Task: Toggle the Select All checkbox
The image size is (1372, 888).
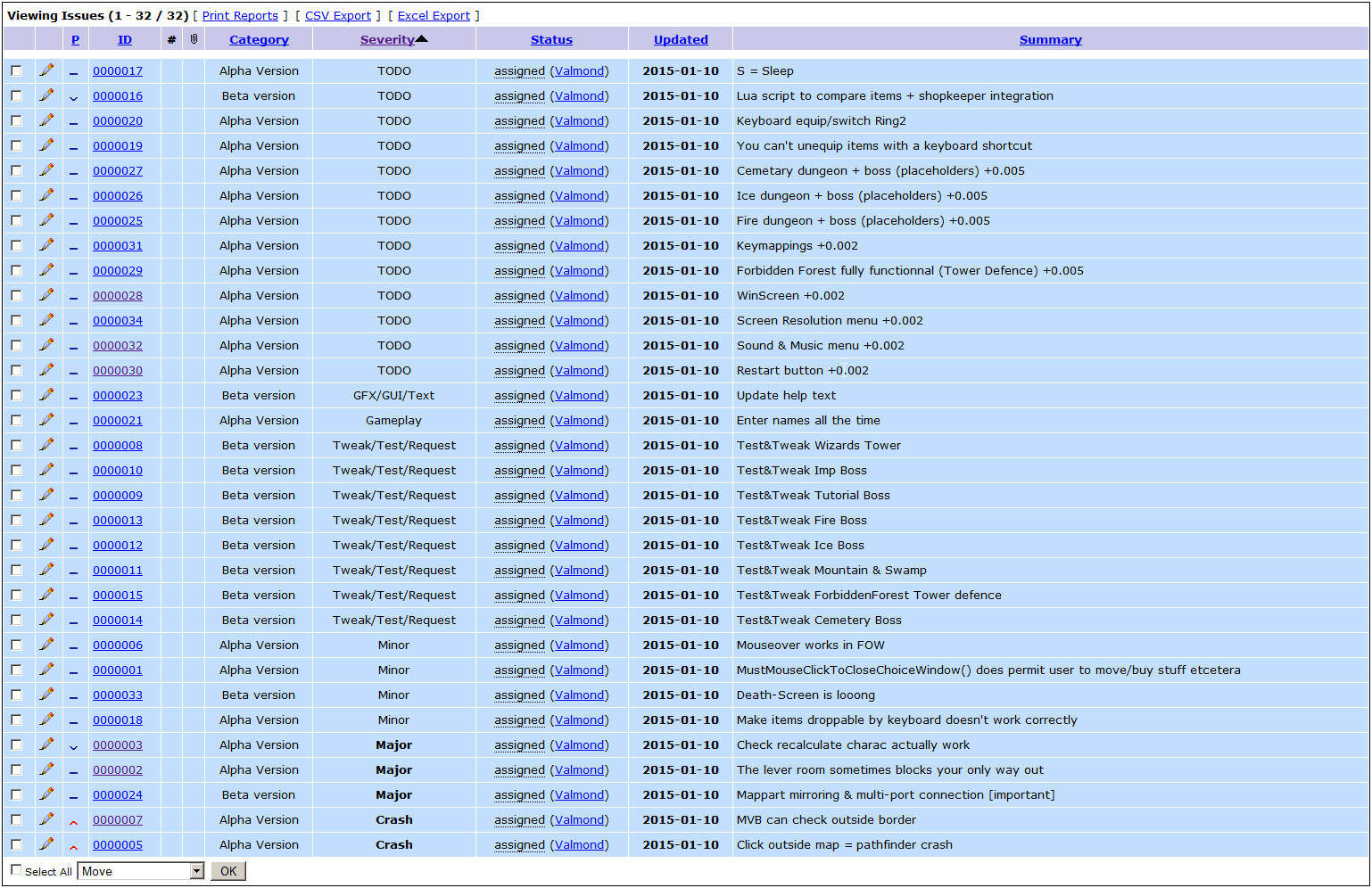Action: 16,870
